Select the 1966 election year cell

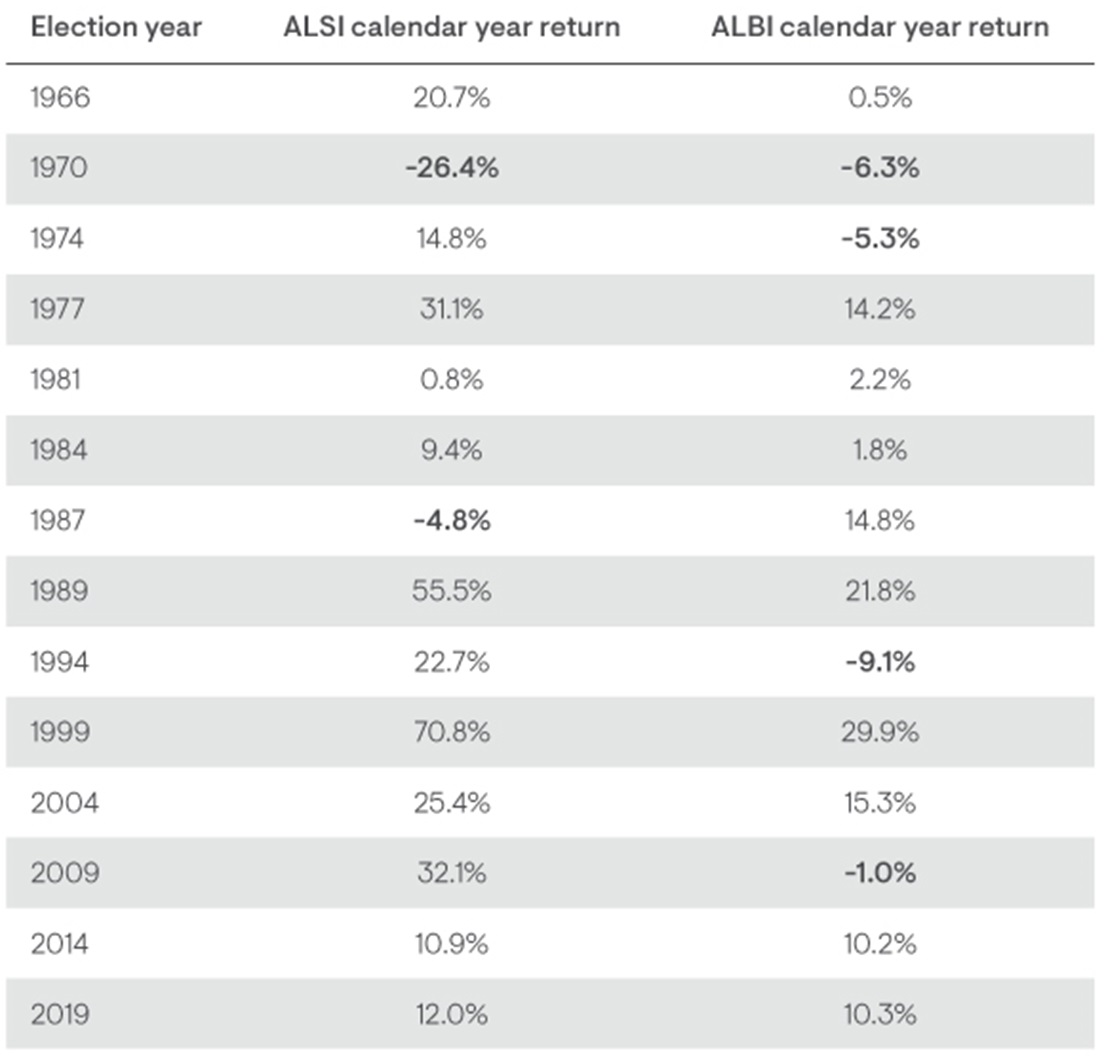[60, 98]
